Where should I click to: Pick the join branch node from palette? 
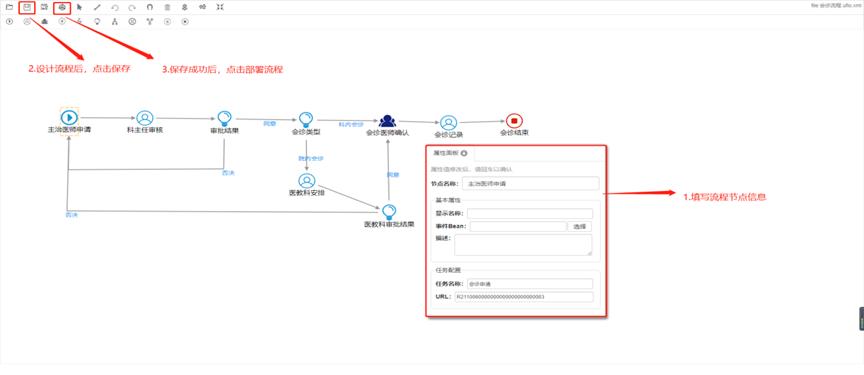(150, 21)
